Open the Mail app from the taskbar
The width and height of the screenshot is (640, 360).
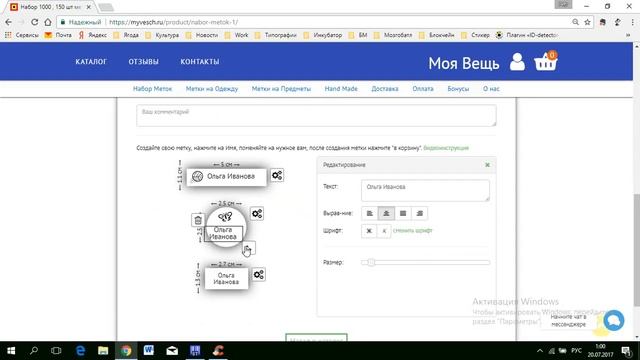click(172, 351)
